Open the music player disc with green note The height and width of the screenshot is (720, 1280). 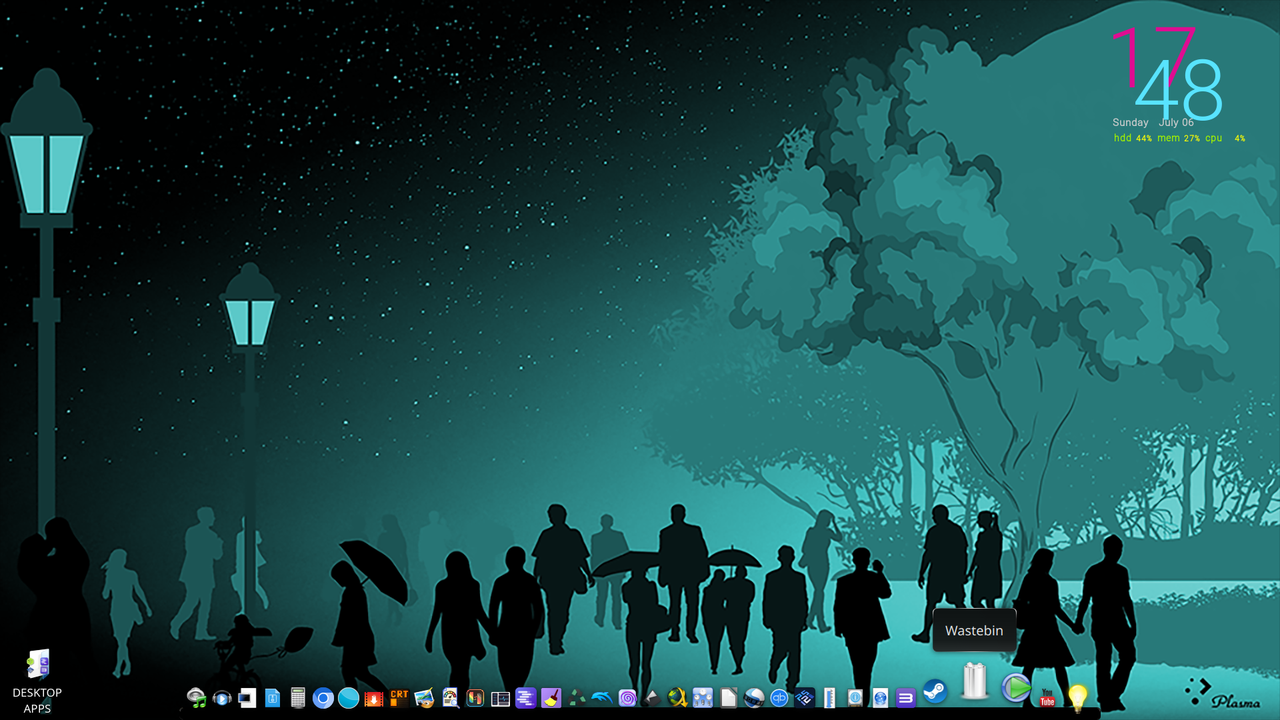click(197, 698)
